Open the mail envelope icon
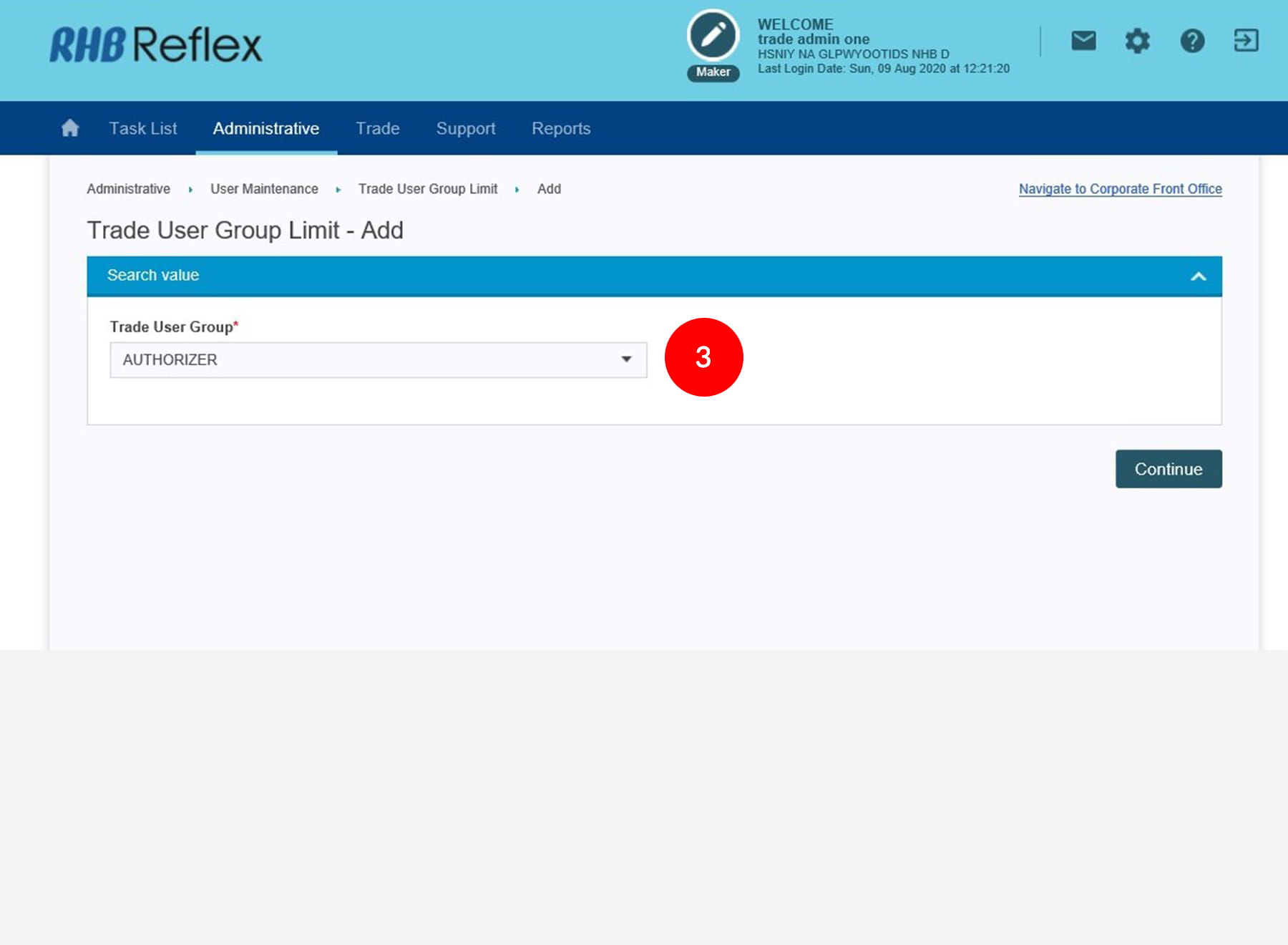This screenshot has height=945, width=1288. (1083, 41)
